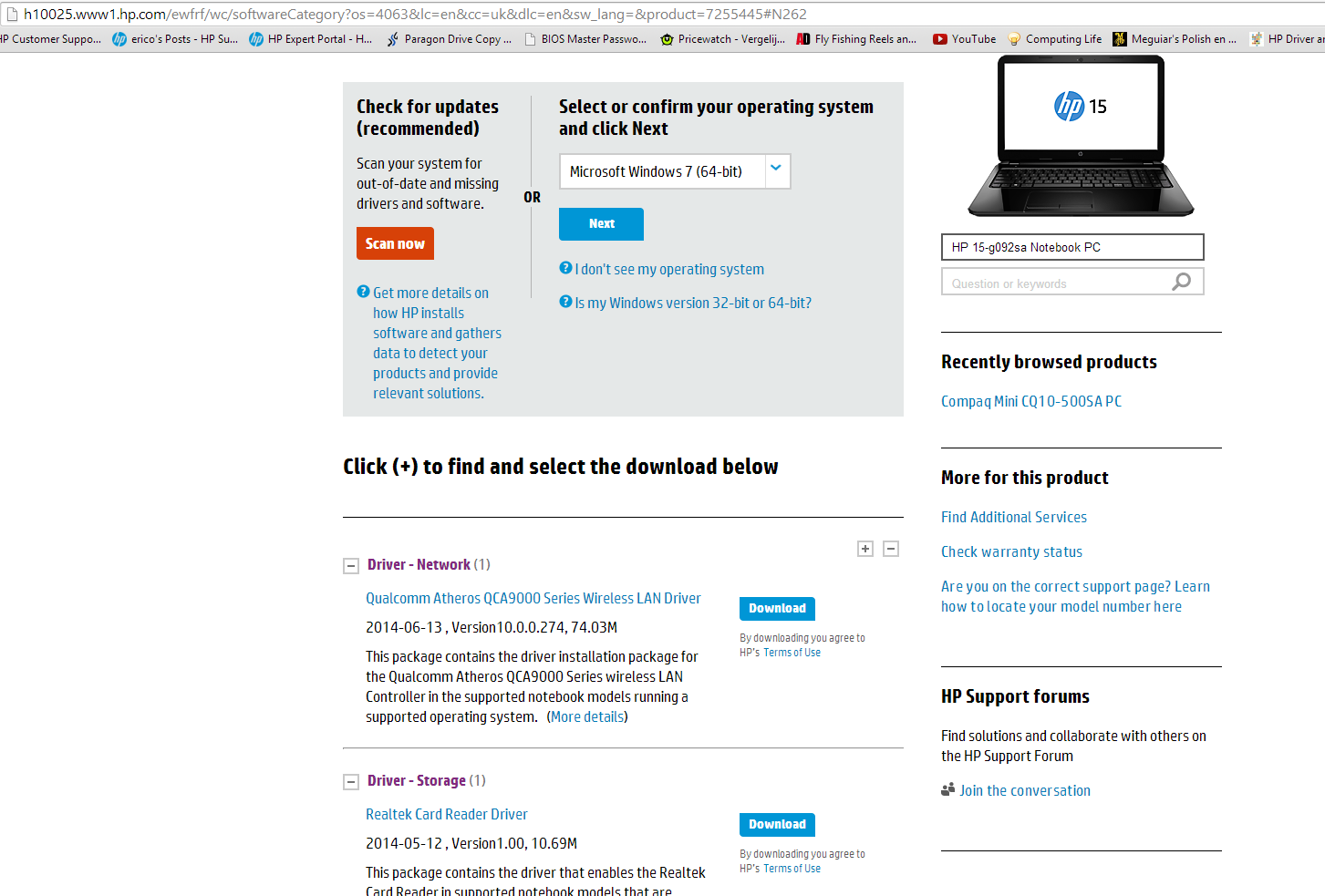The width and height of the screenshot is (1325, 896).
Task: Open Paragon Drive Copy bookmark
Action: coord(449,39)
